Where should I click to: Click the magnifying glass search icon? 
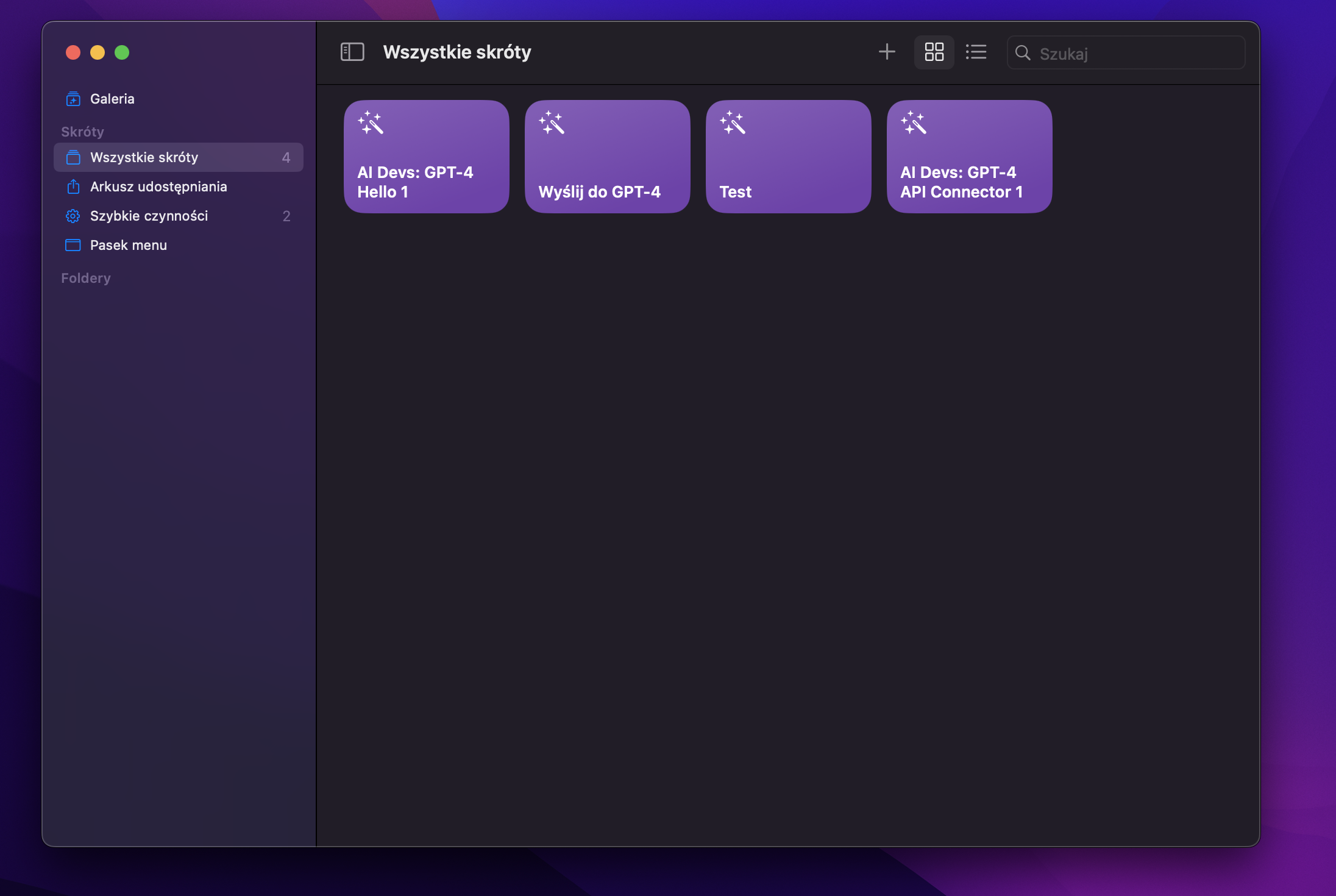(1023, 53)
